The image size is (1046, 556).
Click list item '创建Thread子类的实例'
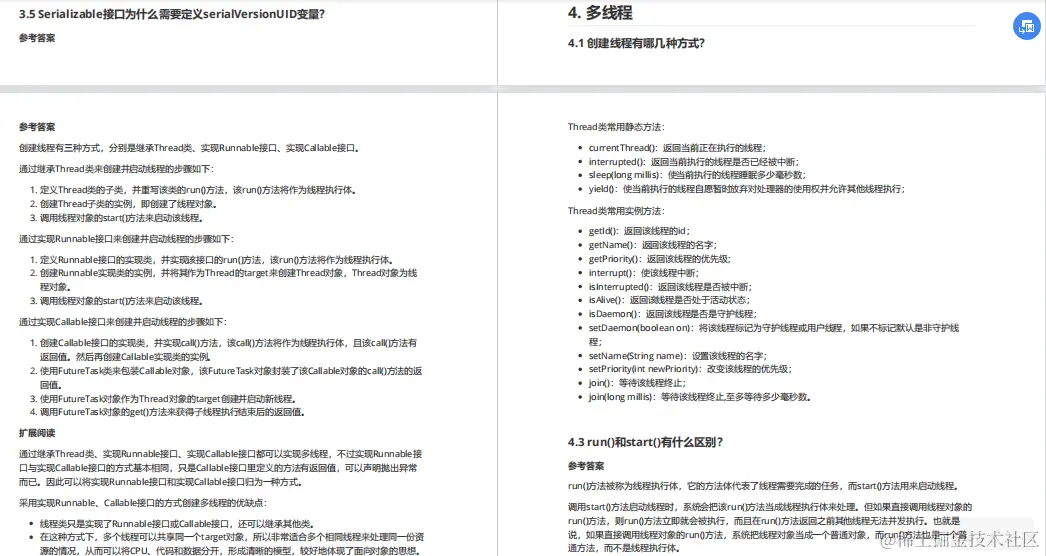tap(128, 204)
